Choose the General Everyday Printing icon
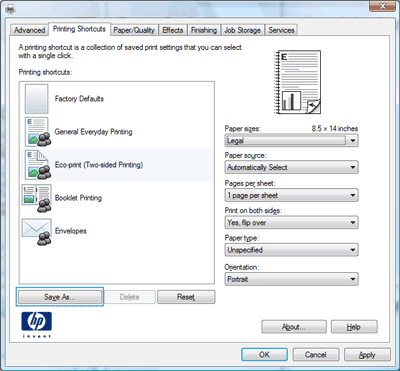The height and width of the screenshot is (371, 400). point(37,132)
